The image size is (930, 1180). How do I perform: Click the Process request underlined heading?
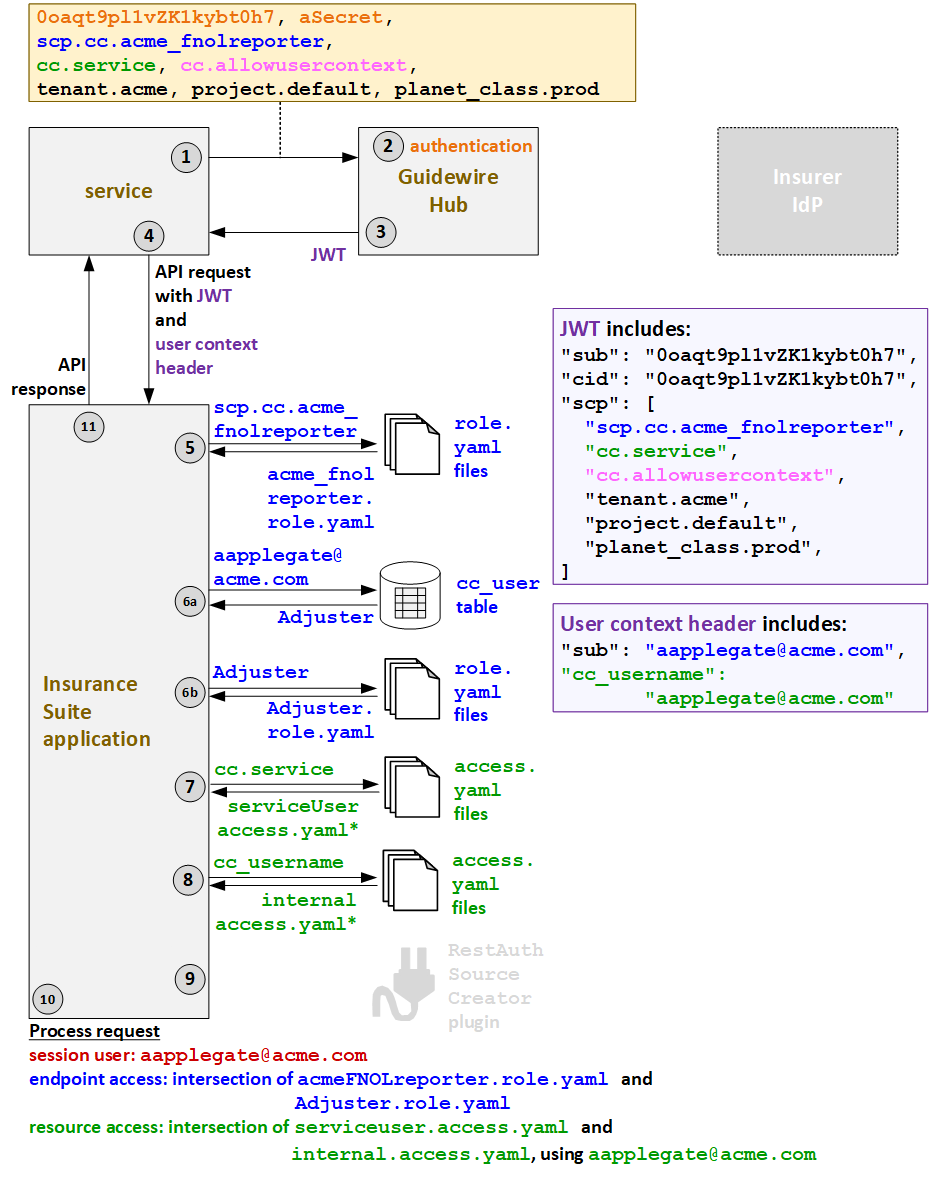coord(94,1031)
